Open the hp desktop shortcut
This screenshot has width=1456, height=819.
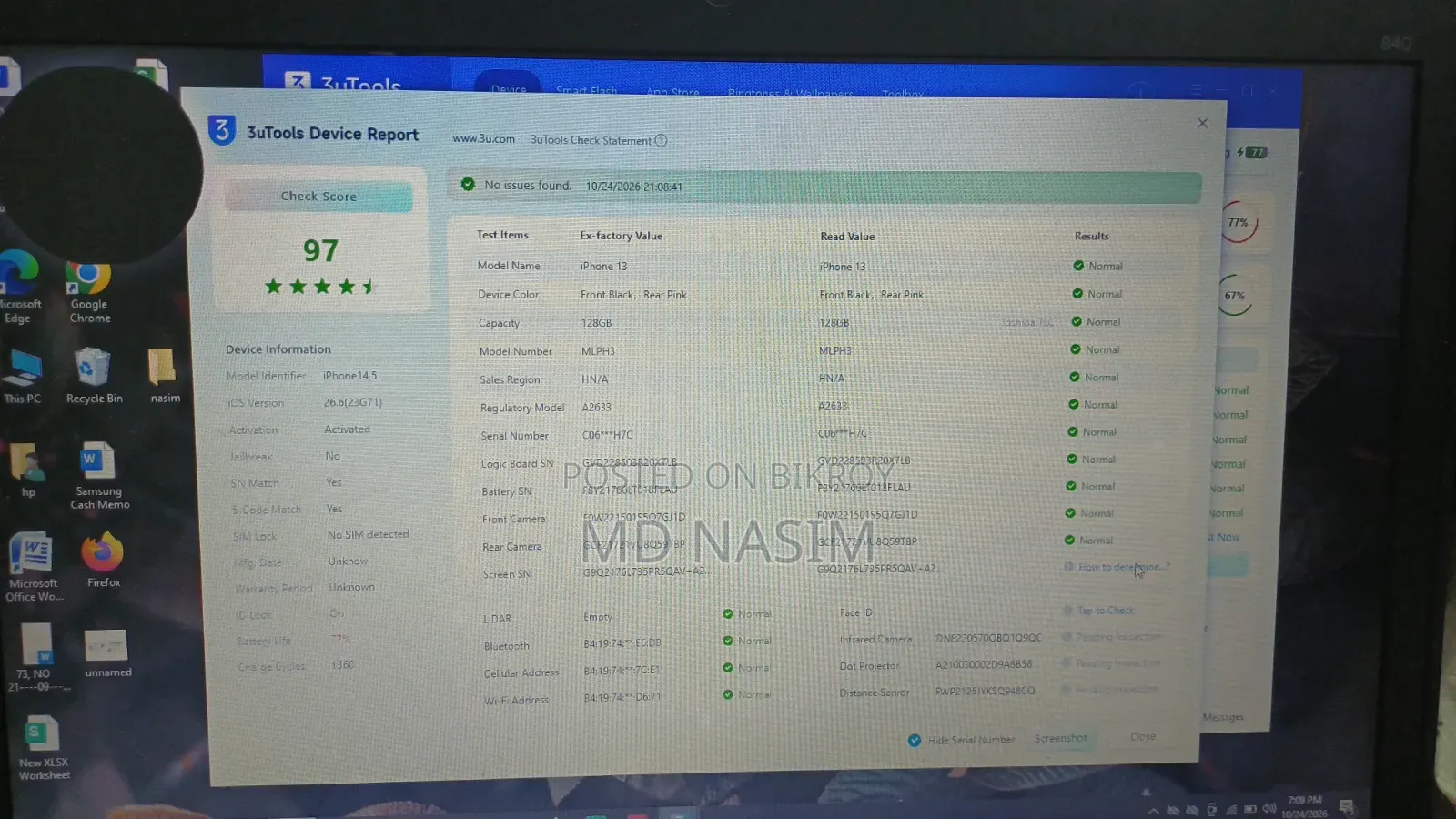click(x=27, y=470)
